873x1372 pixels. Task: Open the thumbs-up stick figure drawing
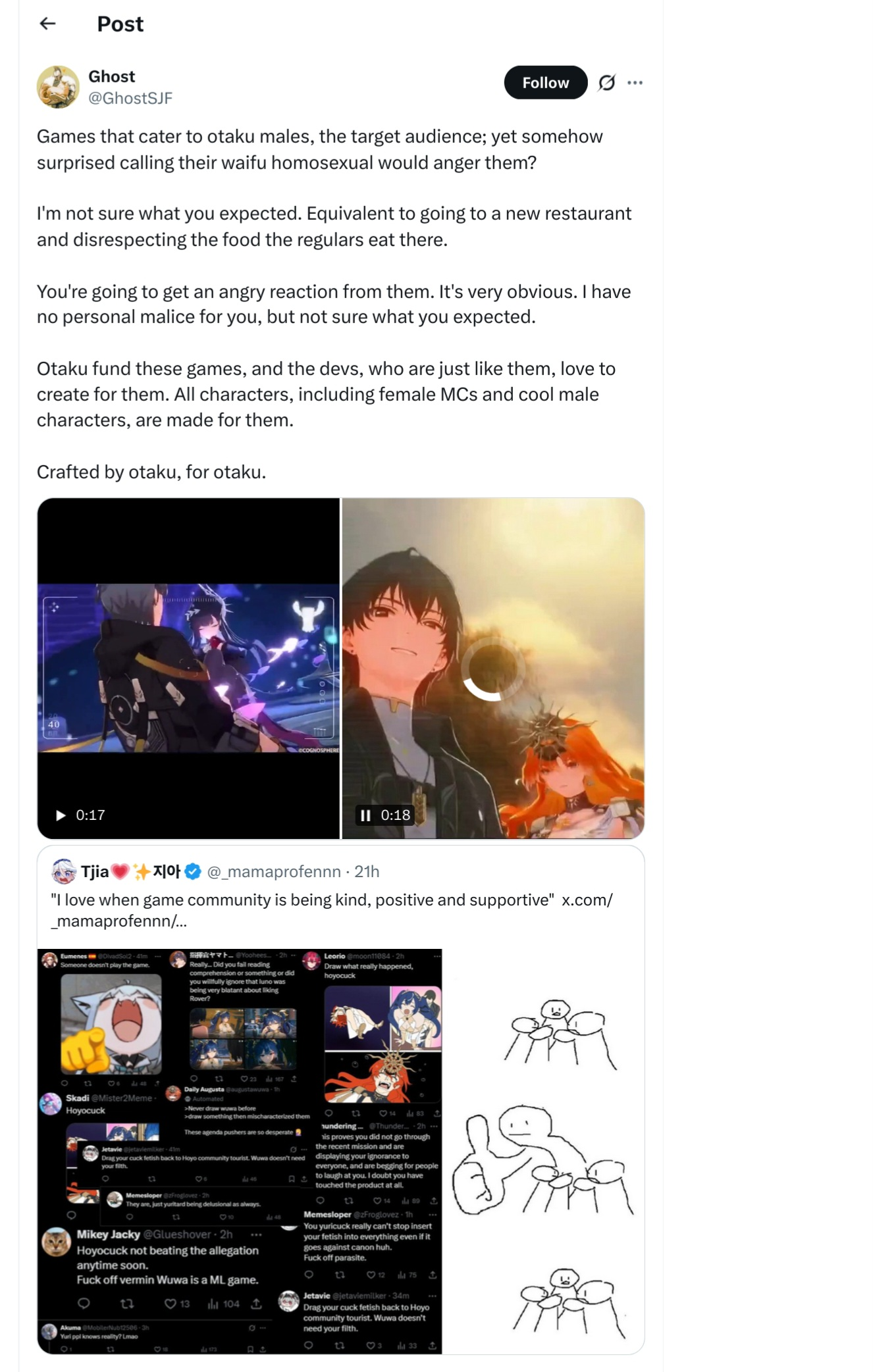click(x=544, y=1151)
